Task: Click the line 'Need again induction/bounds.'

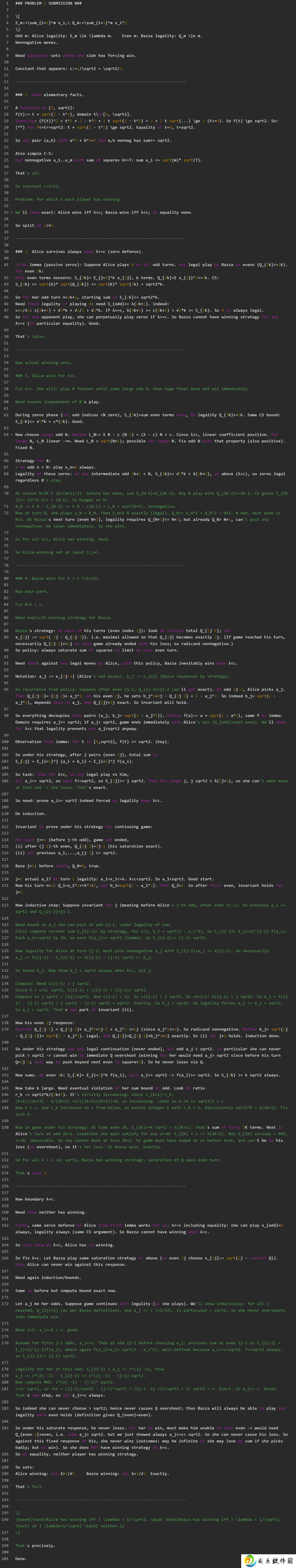Action: (48, 1278)
